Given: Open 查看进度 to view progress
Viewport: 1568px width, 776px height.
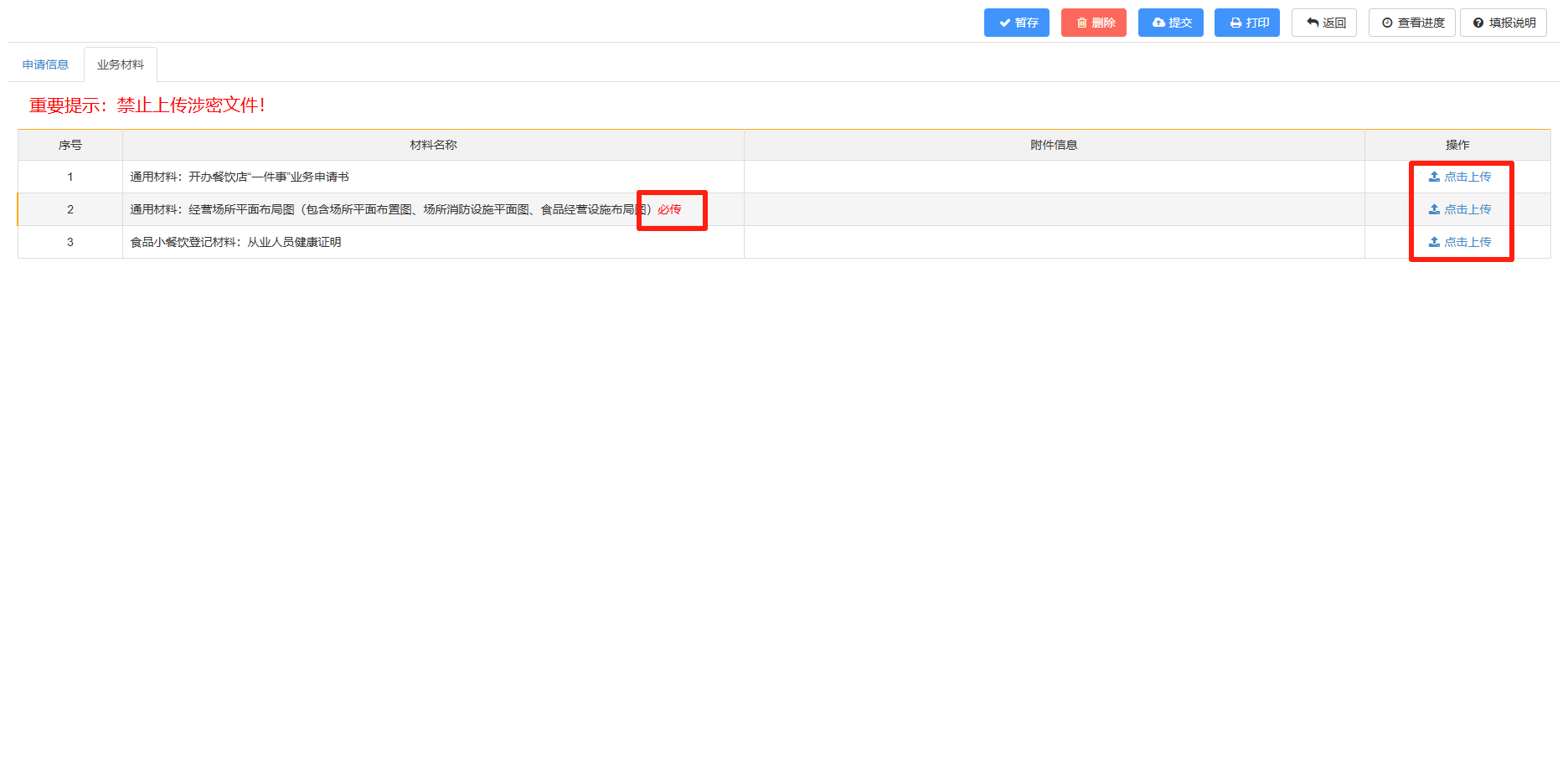Looking at the screenshot, I should click(x=1411, y=23).
